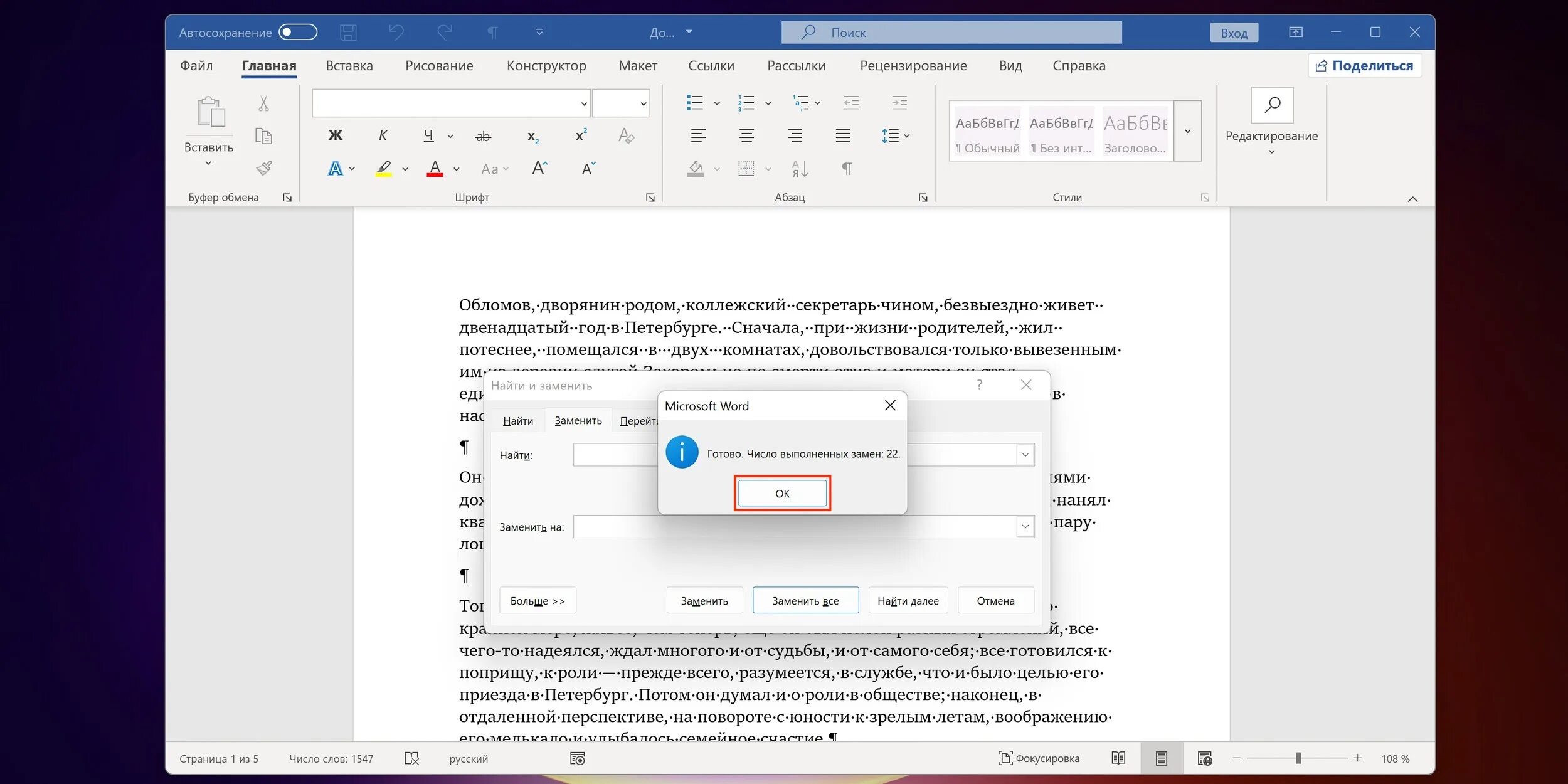The height and width of the screenshot is (784, 1568).
Task: Open the Вставка ribbon tab
Action: [x=349, y=65]
